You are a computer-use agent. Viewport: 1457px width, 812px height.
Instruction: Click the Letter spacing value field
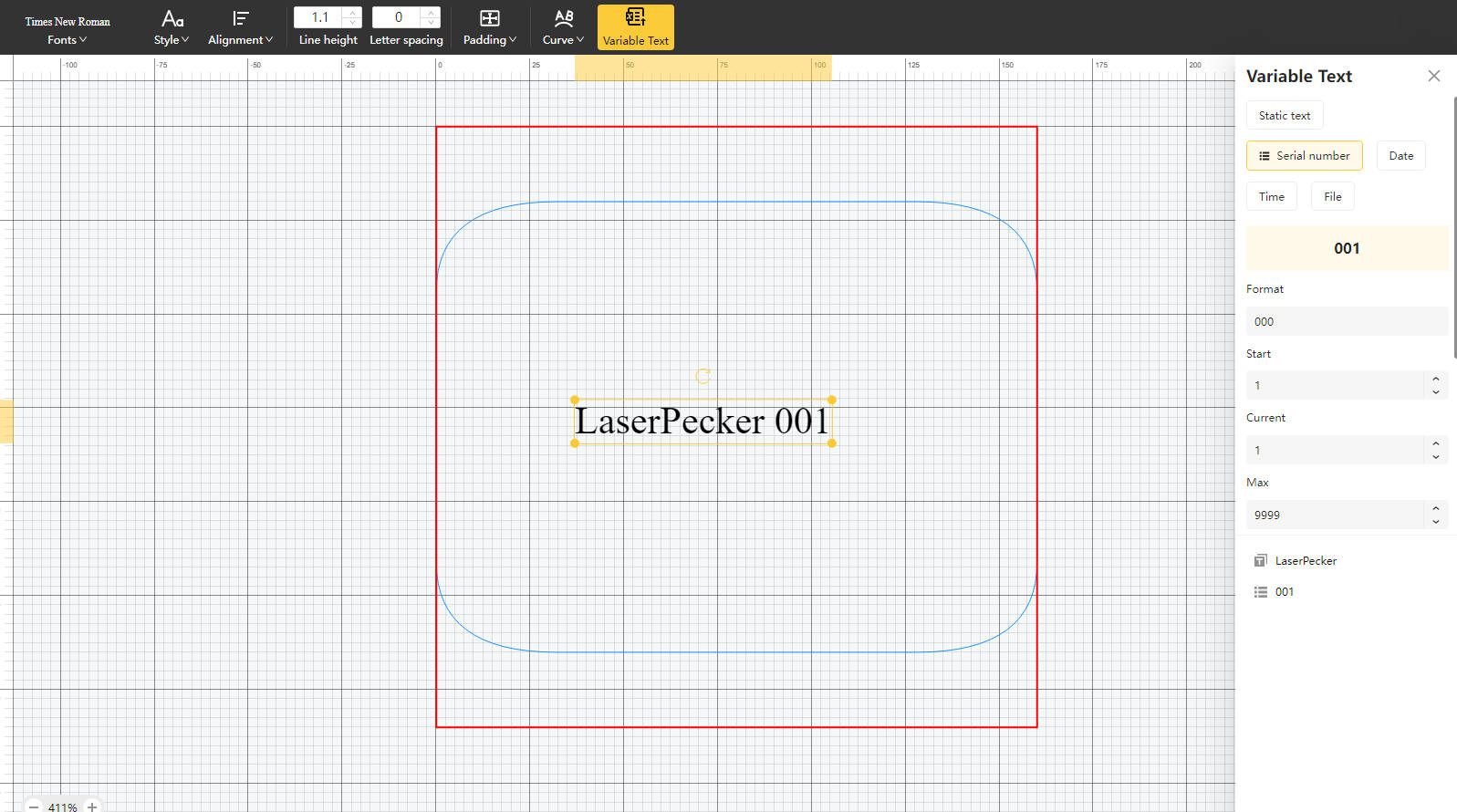coord(398,17)
